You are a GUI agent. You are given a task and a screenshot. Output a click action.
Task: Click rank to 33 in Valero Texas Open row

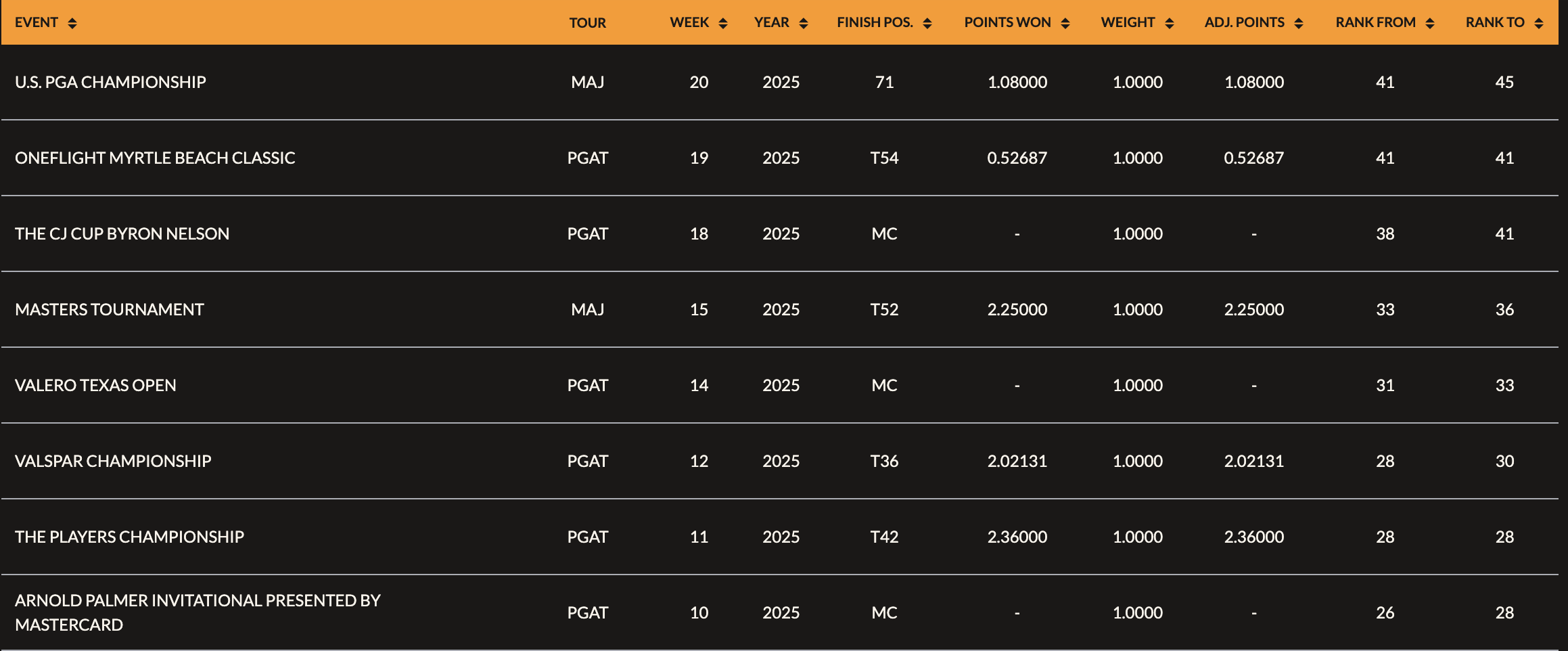pyautogui.click(x=1504, y=385)
